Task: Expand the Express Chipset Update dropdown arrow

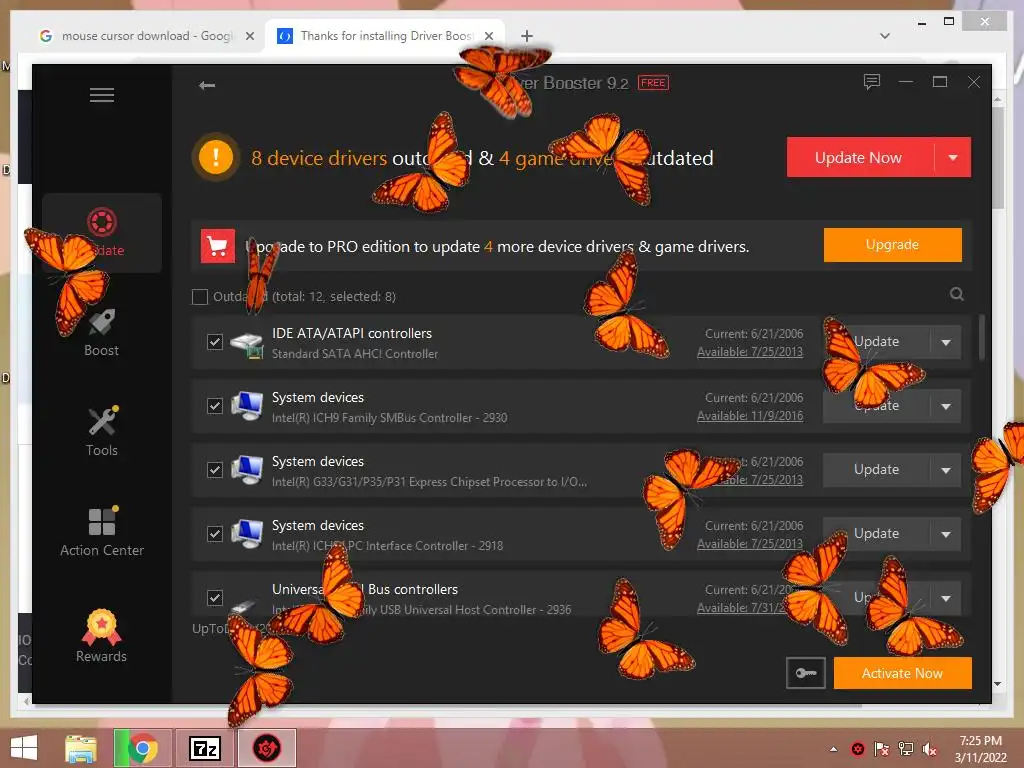Action: (x=946, y=470)
